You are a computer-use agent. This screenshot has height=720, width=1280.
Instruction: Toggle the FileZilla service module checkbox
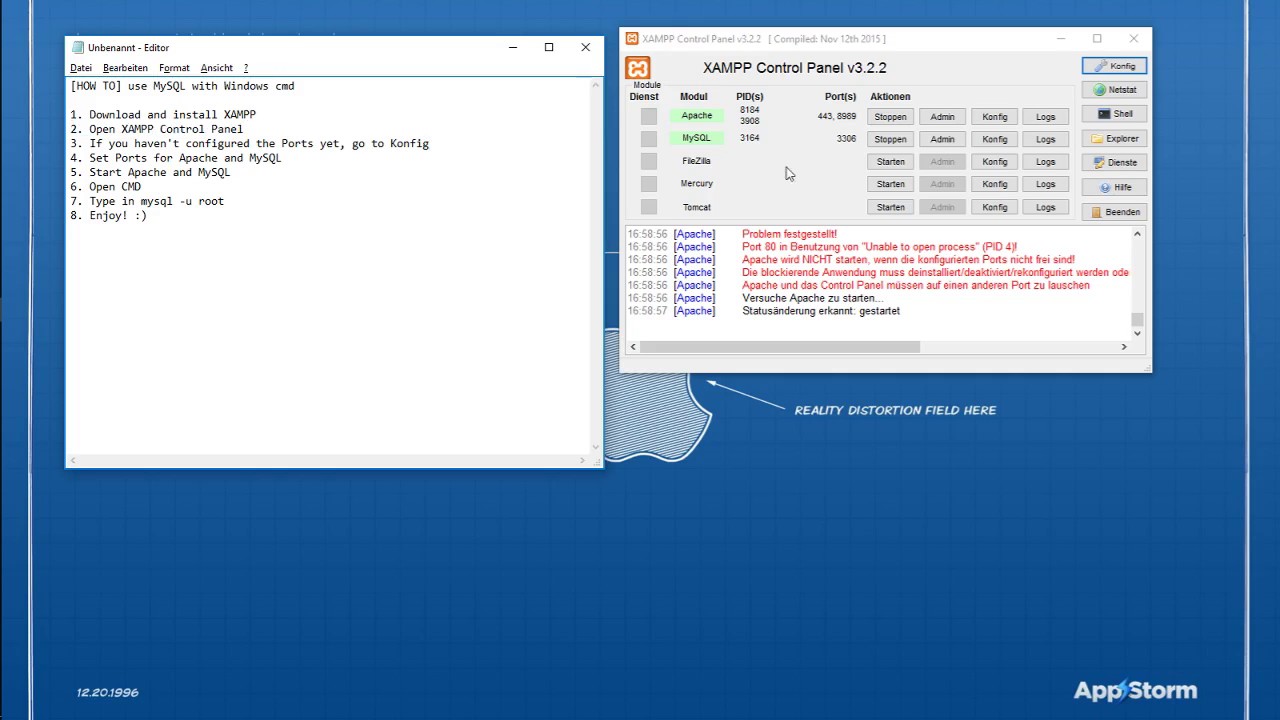(x=649, y=161)
